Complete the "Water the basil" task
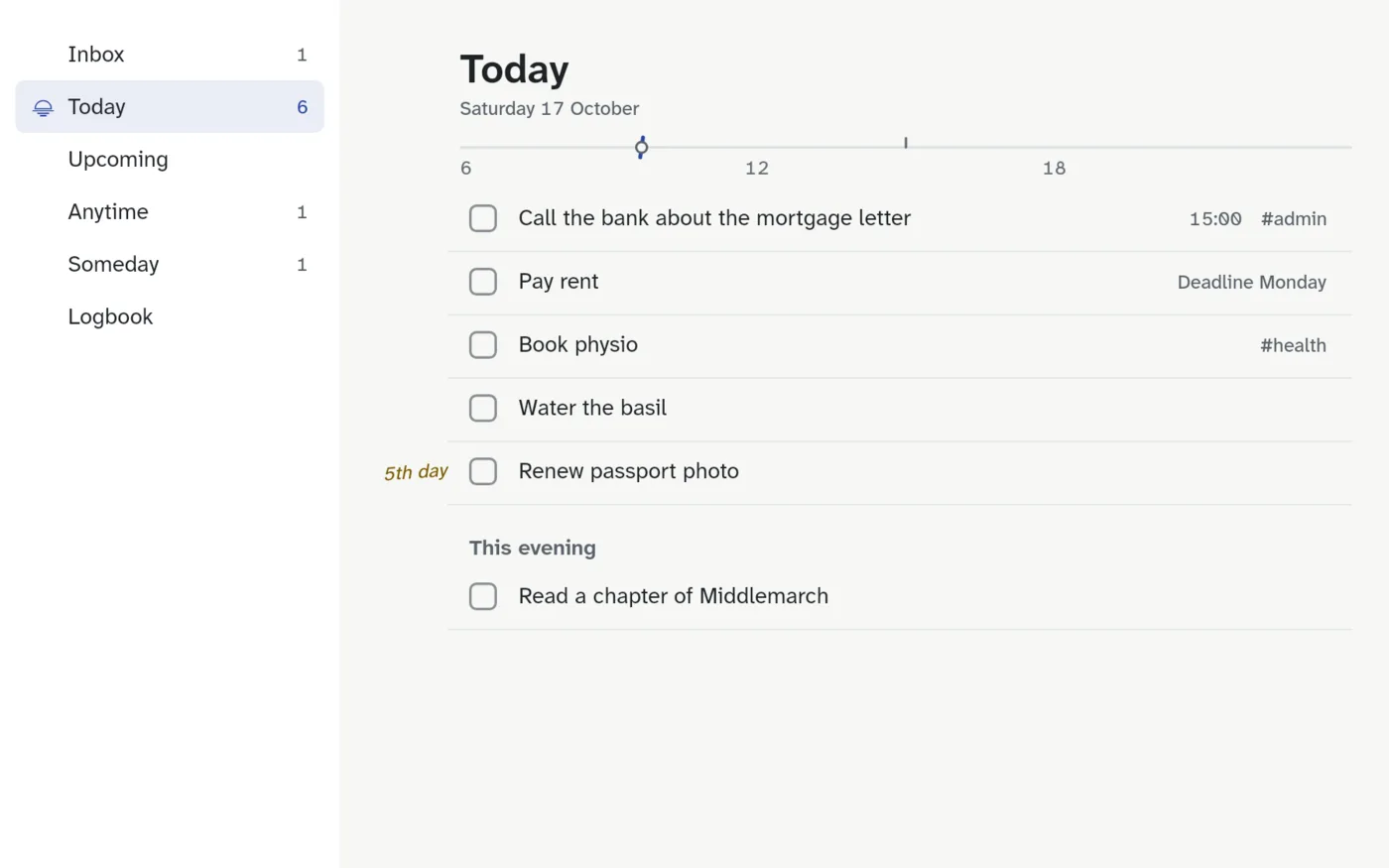This screenshot has width=1389, height=868. click(x=483, y=409)
